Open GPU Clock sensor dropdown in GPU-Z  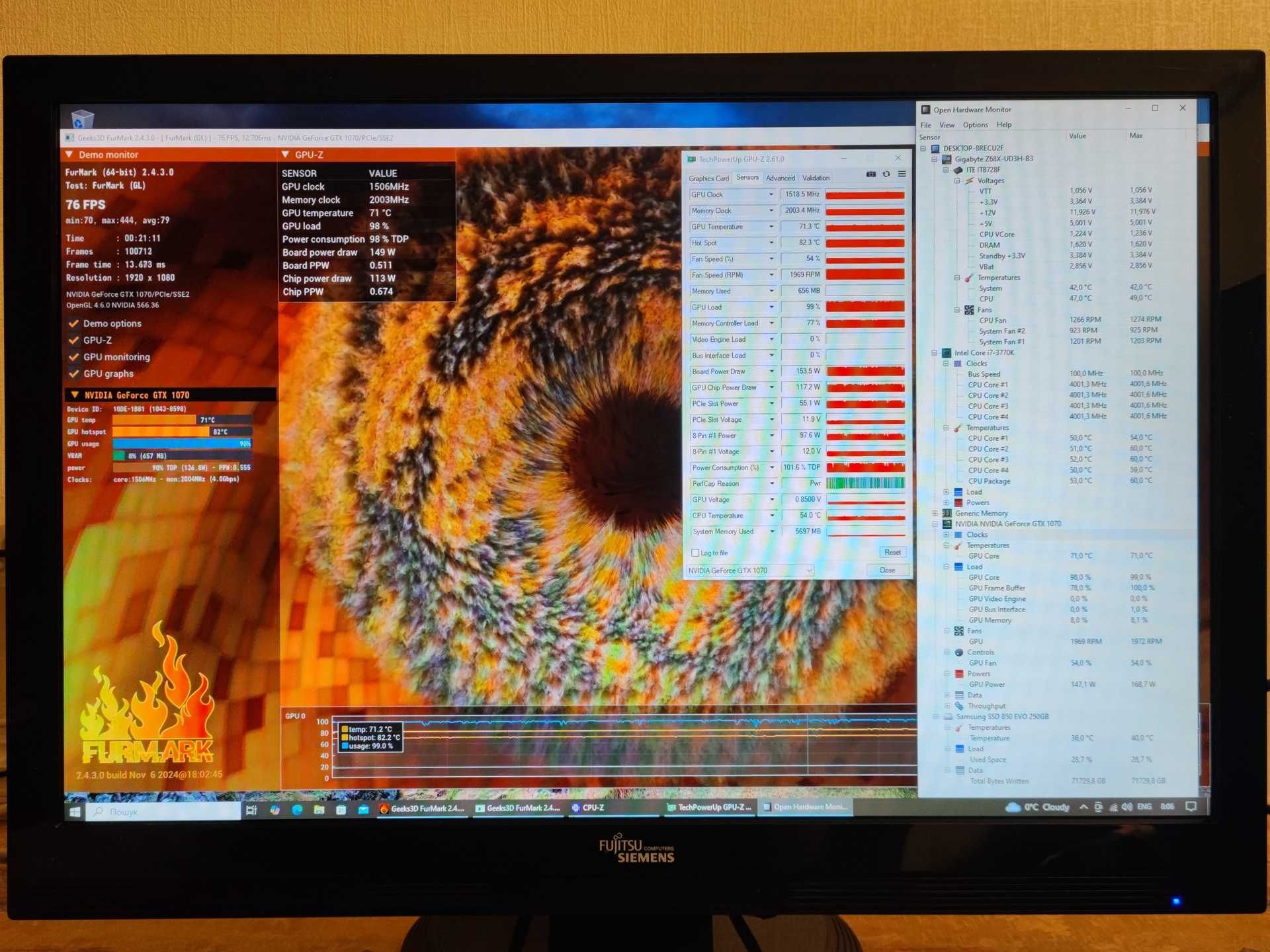coord(771,194)
